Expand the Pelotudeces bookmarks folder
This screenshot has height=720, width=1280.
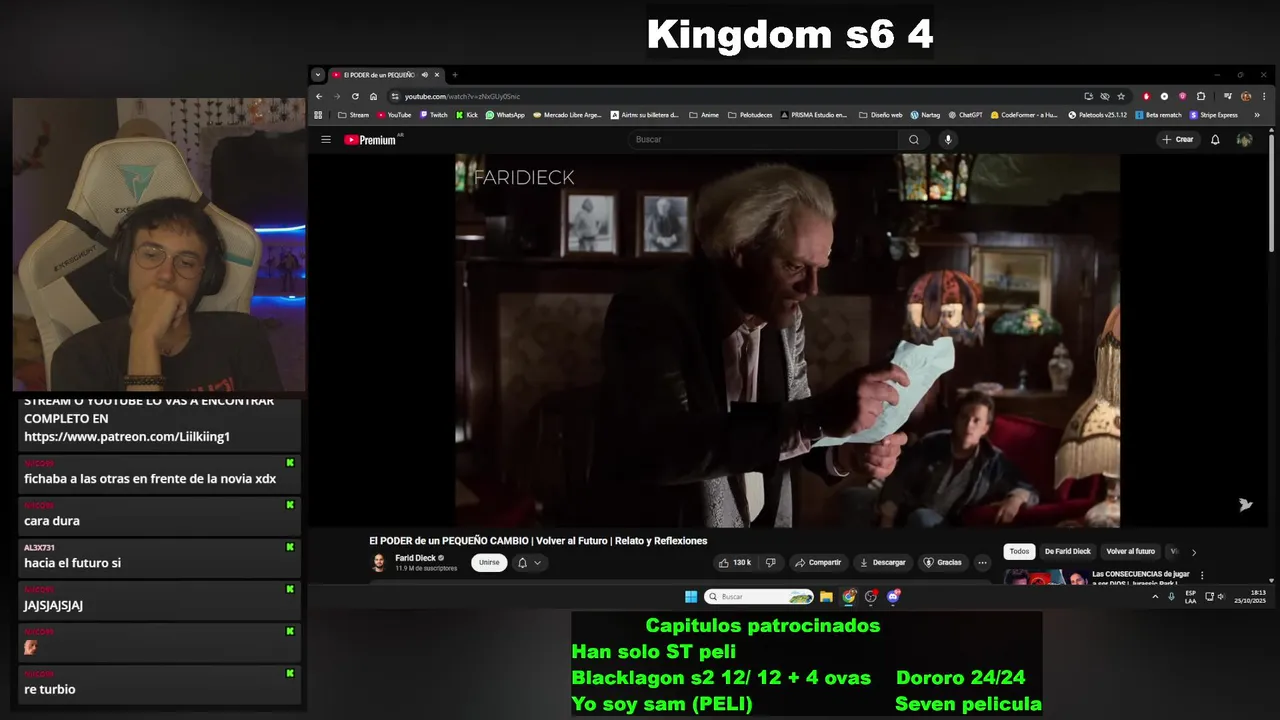tap(749, 115)
